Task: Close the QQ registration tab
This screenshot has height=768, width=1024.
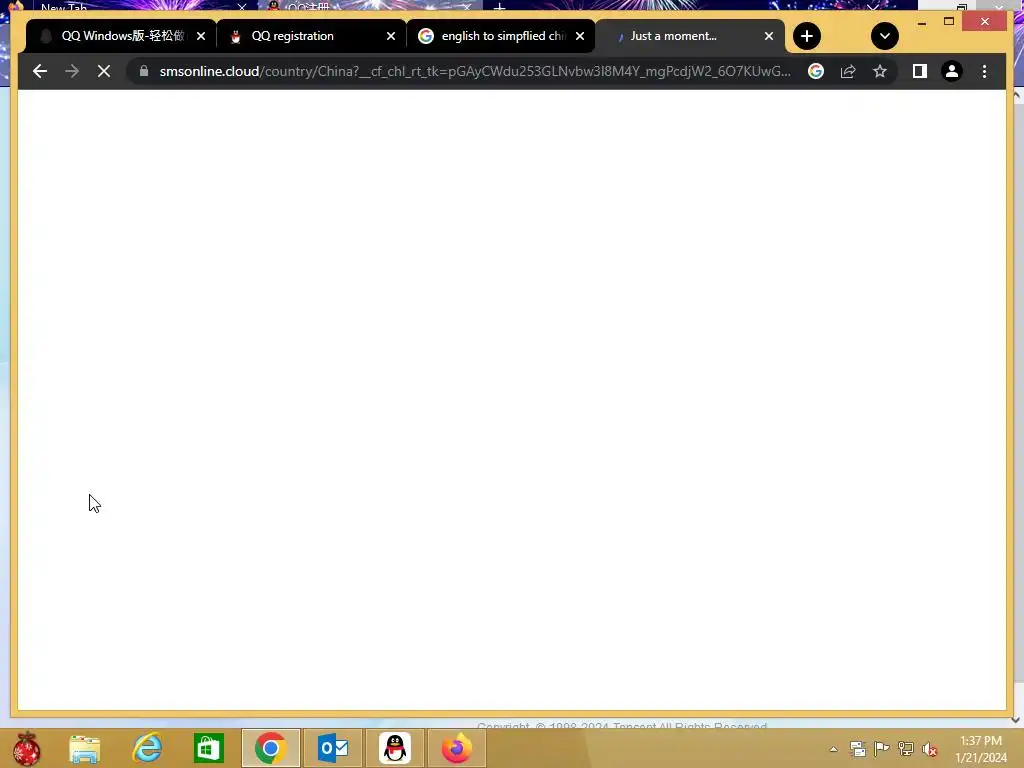Action: (391, 36)
